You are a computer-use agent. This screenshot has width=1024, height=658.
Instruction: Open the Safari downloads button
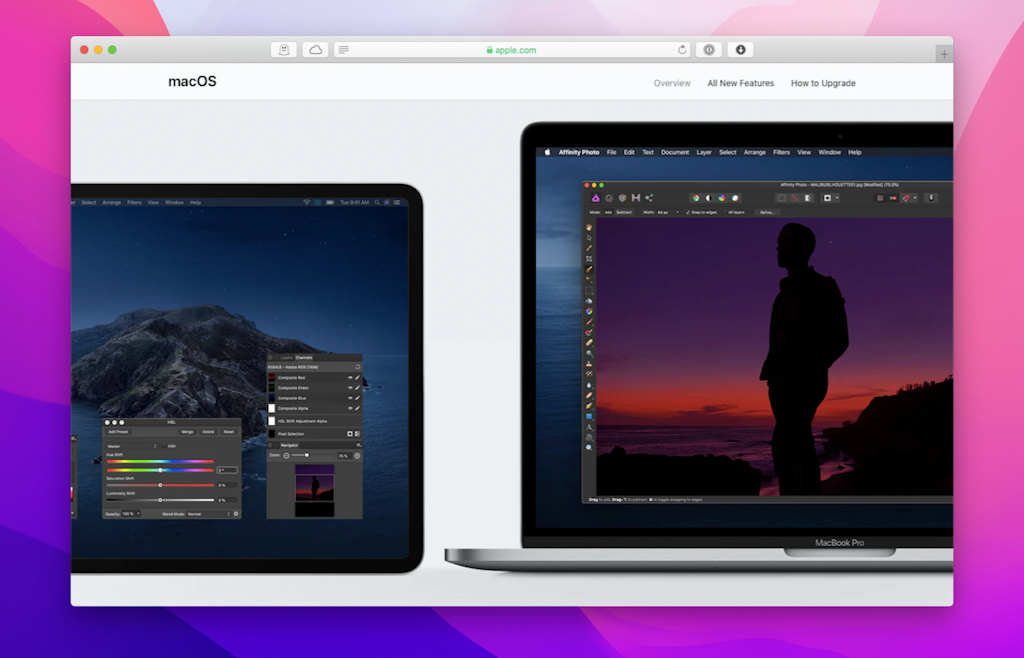coord(740,50)
